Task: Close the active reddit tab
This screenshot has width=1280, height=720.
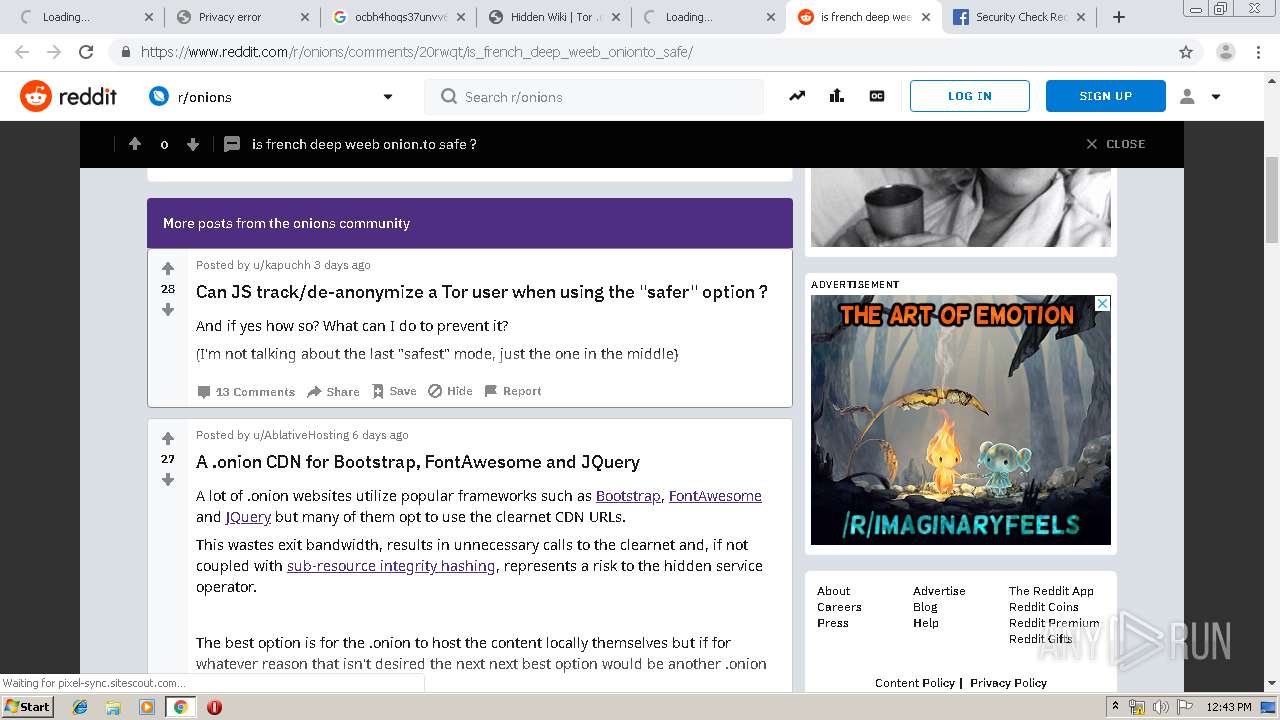Action: (x=925, y=17)
